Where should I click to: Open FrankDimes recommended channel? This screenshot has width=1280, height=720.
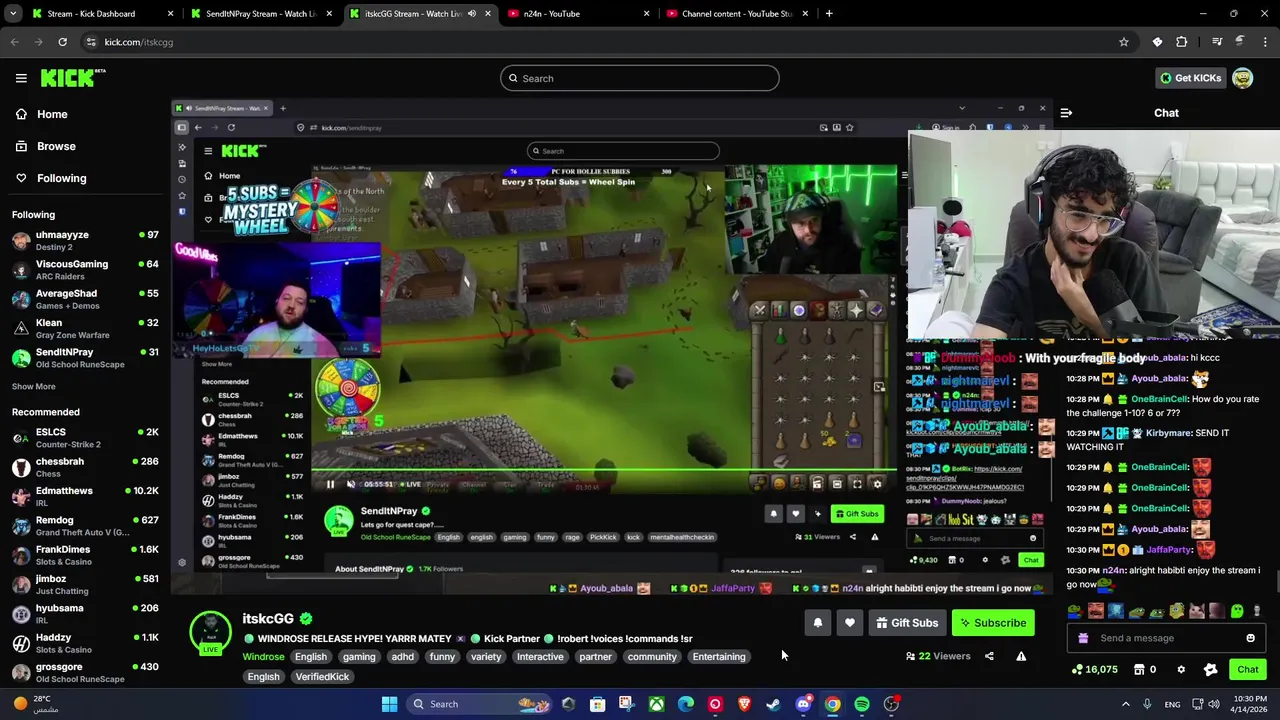85,555
